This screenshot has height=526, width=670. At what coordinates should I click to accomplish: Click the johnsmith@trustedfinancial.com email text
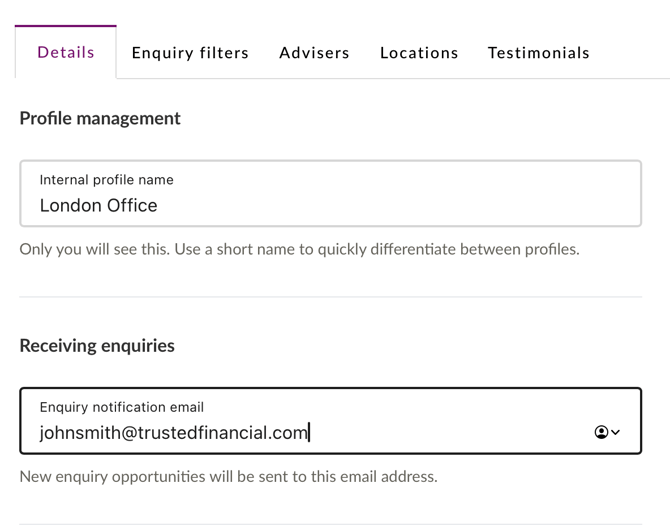[x=173, y=432]
